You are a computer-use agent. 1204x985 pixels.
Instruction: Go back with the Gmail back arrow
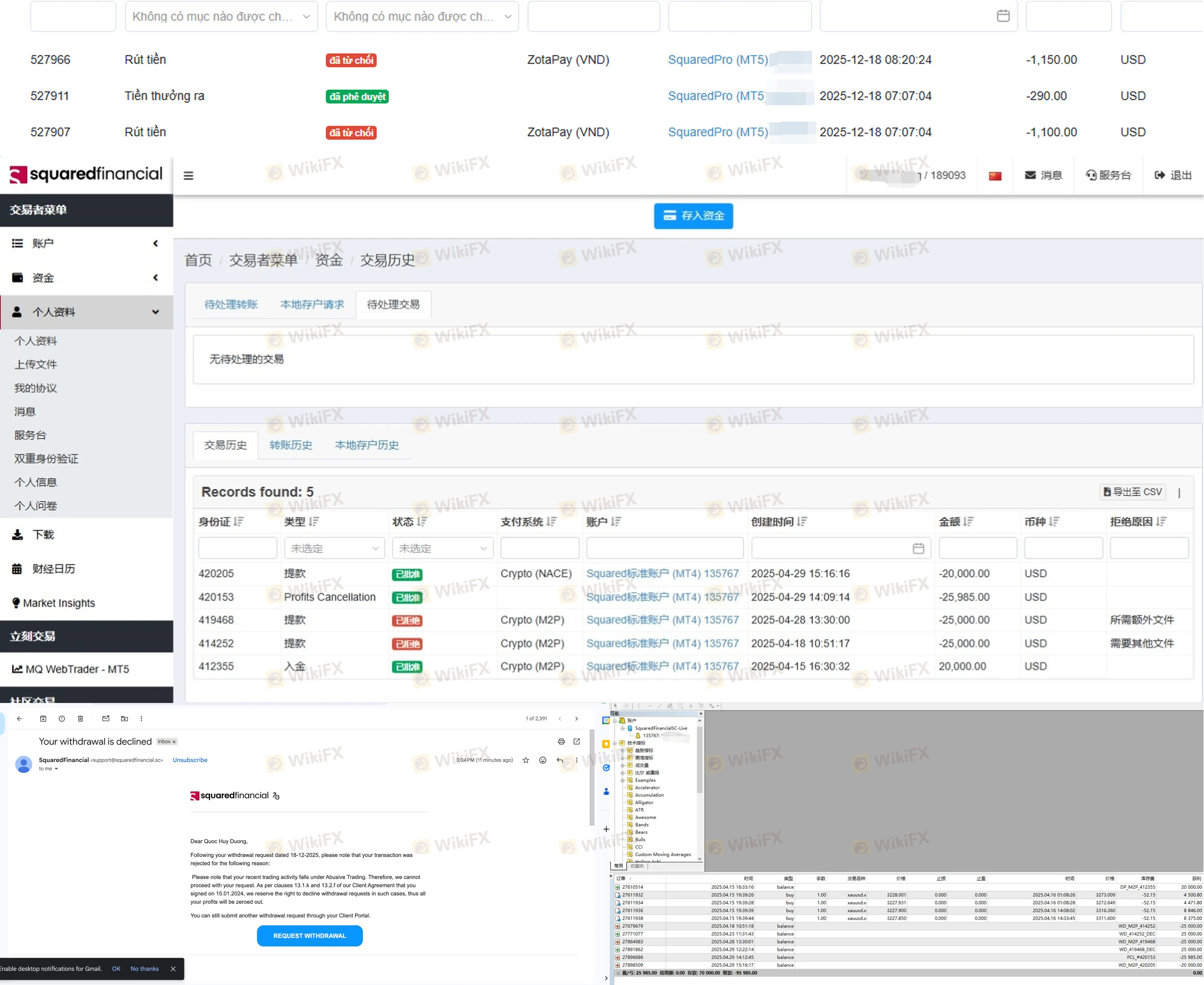pos(20,718)
